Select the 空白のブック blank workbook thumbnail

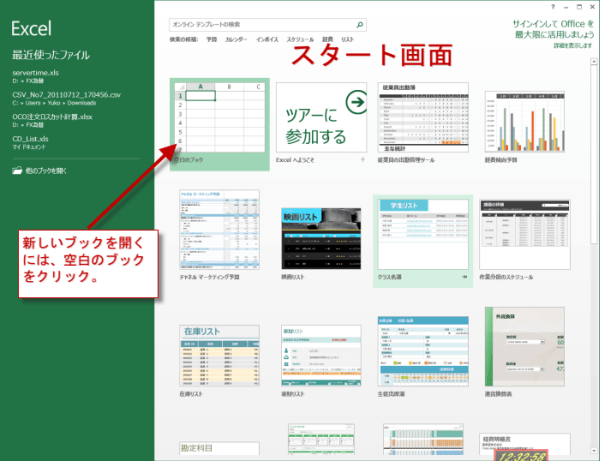tap(220, 119)
